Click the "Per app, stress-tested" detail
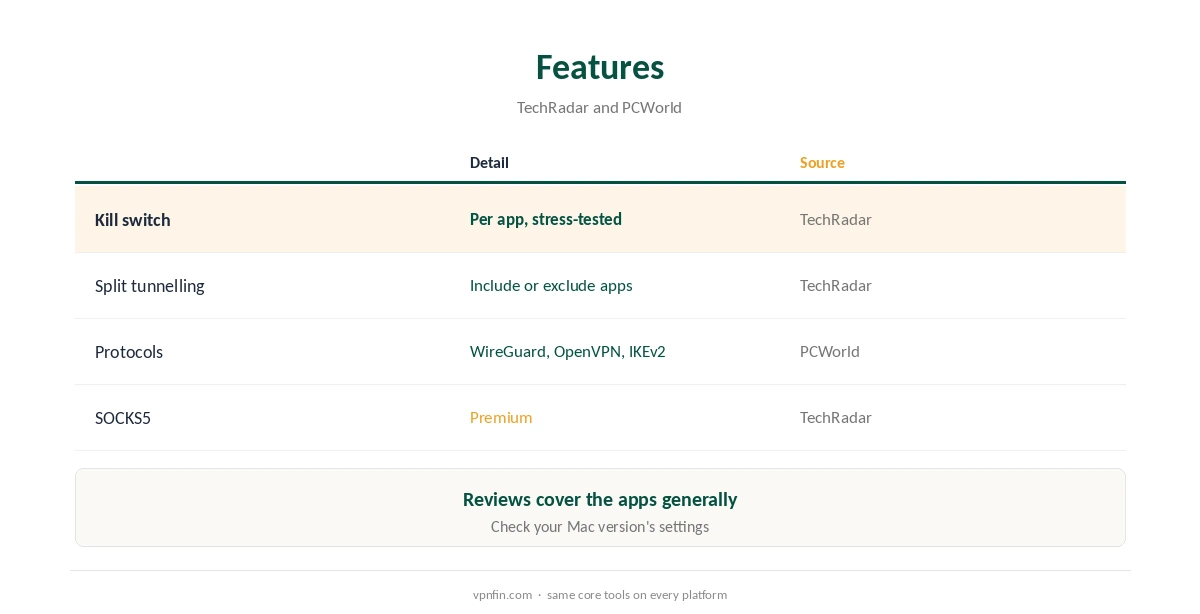This screenshot has width=1200, height=614. pos(546,220)
